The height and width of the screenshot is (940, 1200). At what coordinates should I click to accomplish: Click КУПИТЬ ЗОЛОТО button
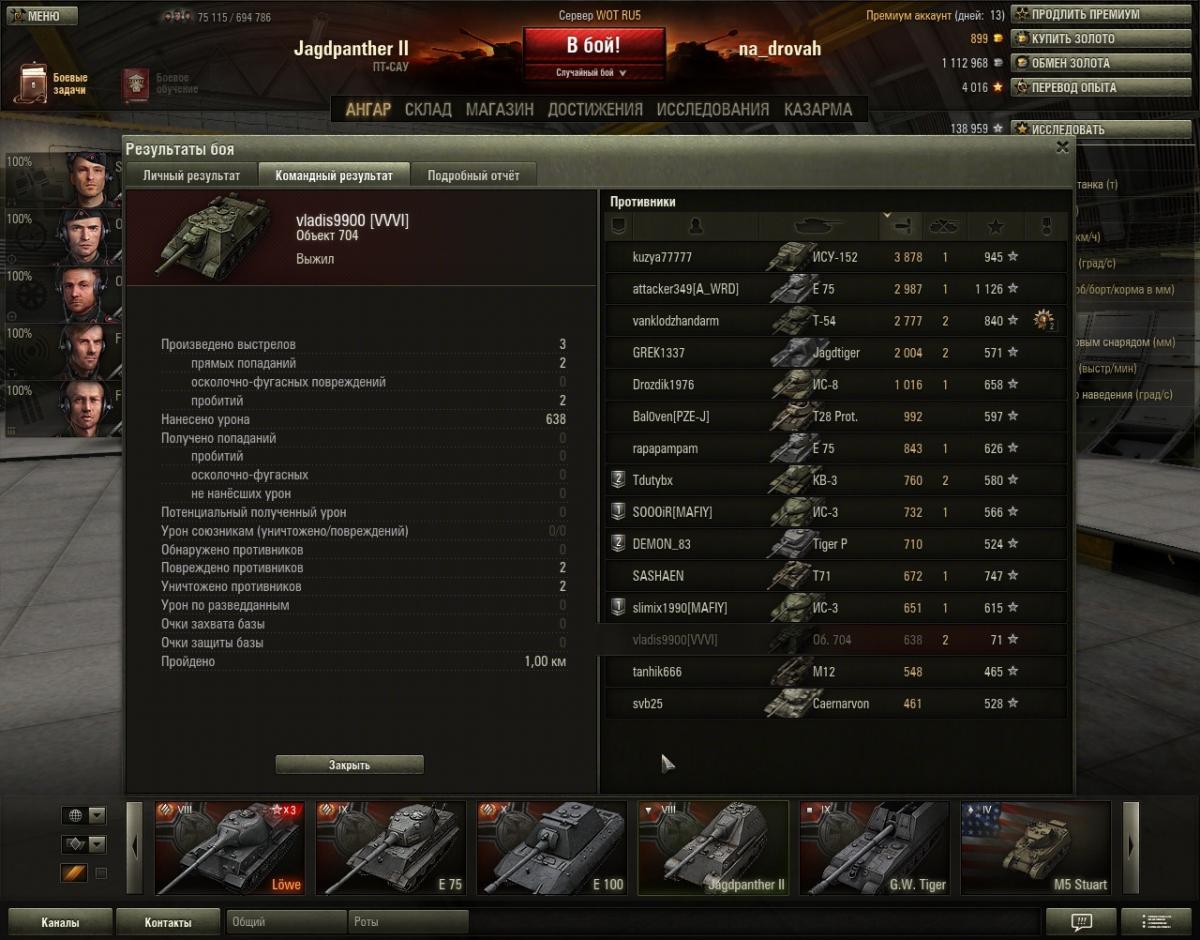click(1102, 38)
